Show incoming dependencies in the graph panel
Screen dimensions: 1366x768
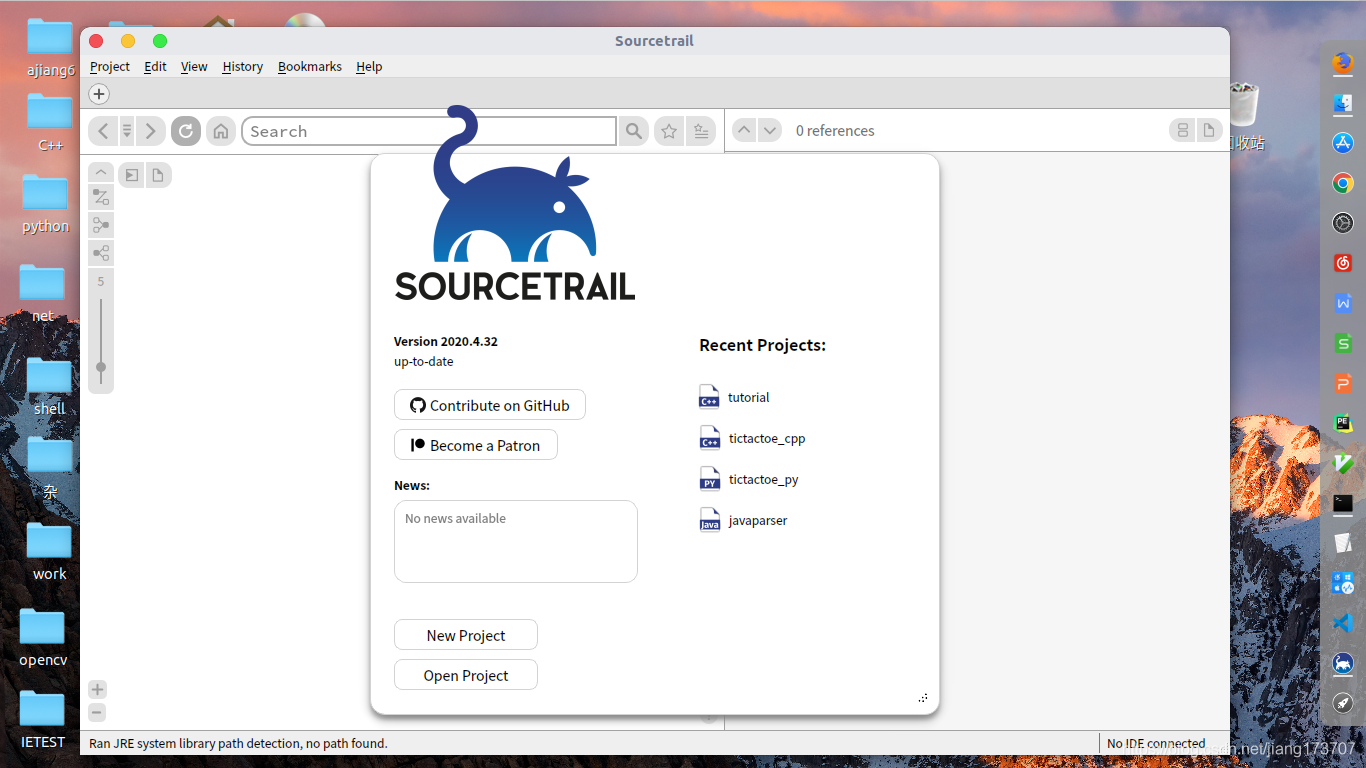coord(100,225)
